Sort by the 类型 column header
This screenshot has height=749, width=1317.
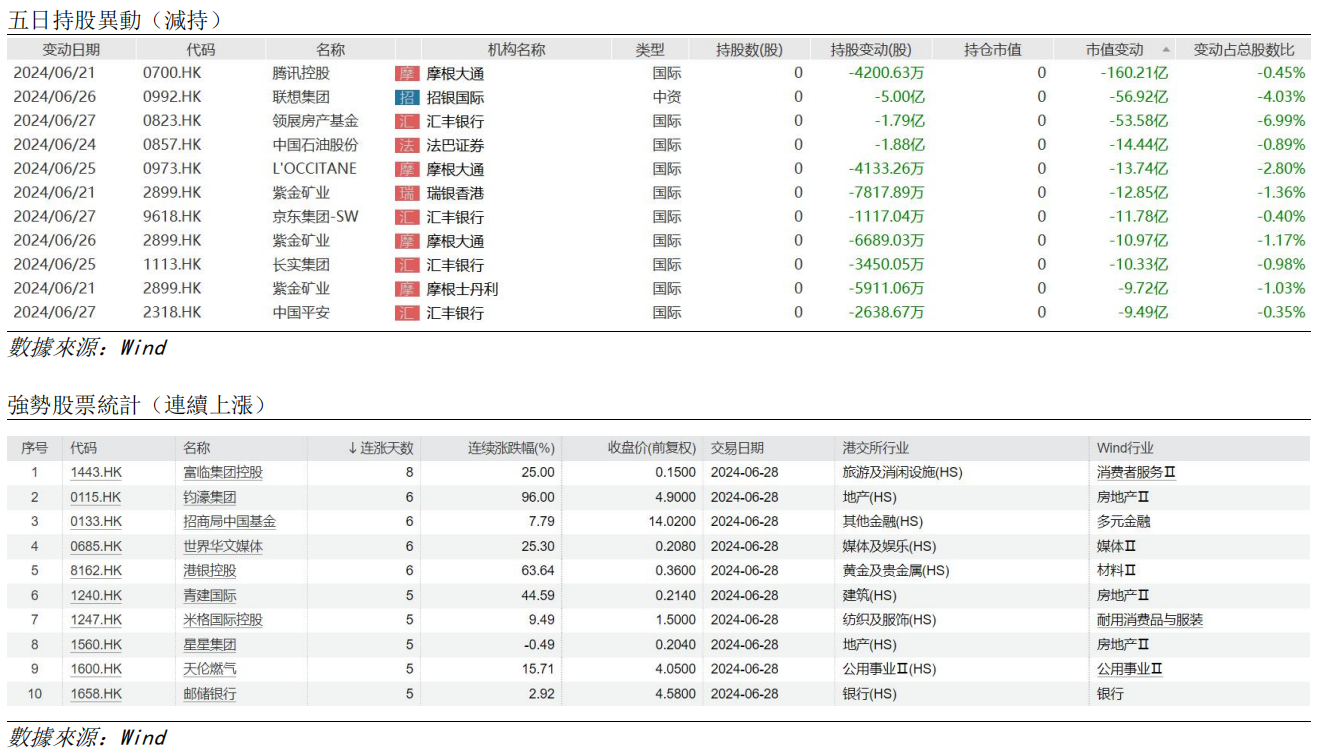point(650,49)
